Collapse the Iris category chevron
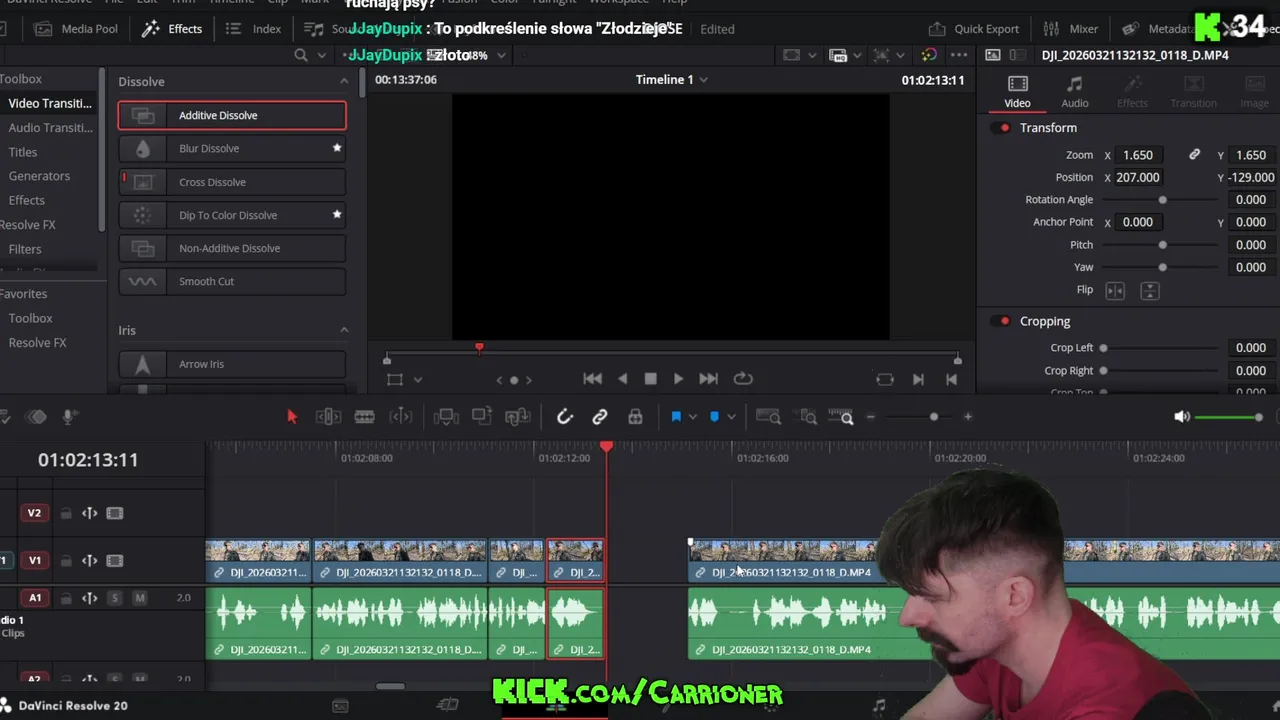This screenshot has height=720, width=1280. coord(344,330)
